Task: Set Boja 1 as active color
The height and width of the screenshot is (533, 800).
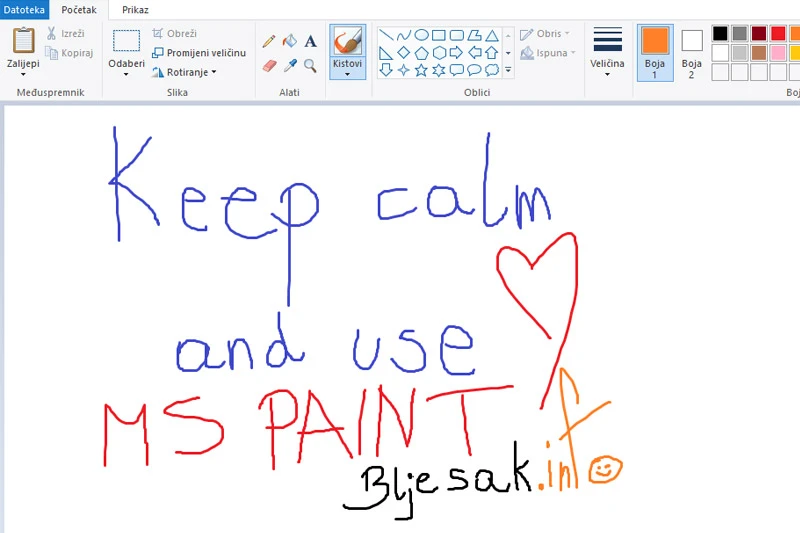Action: tap(655, 53)
